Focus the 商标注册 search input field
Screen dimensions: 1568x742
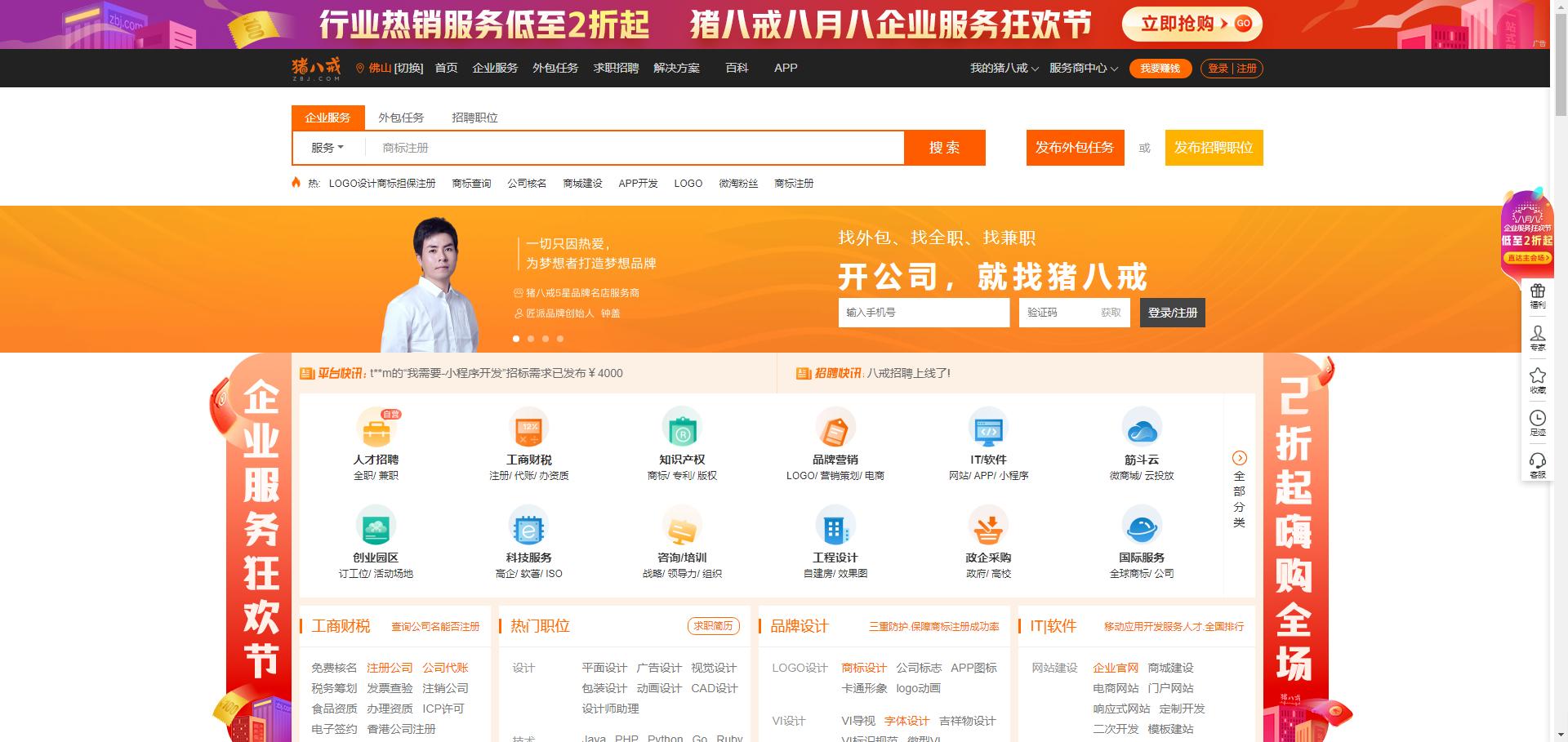point(633,148)
